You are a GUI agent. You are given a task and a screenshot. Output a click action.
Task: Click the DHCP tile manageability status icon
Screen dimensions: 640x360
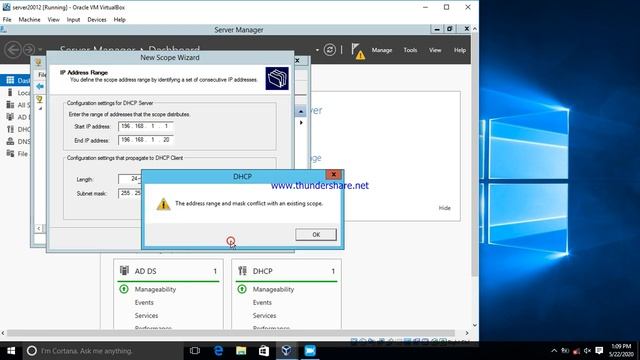[242, 289]
